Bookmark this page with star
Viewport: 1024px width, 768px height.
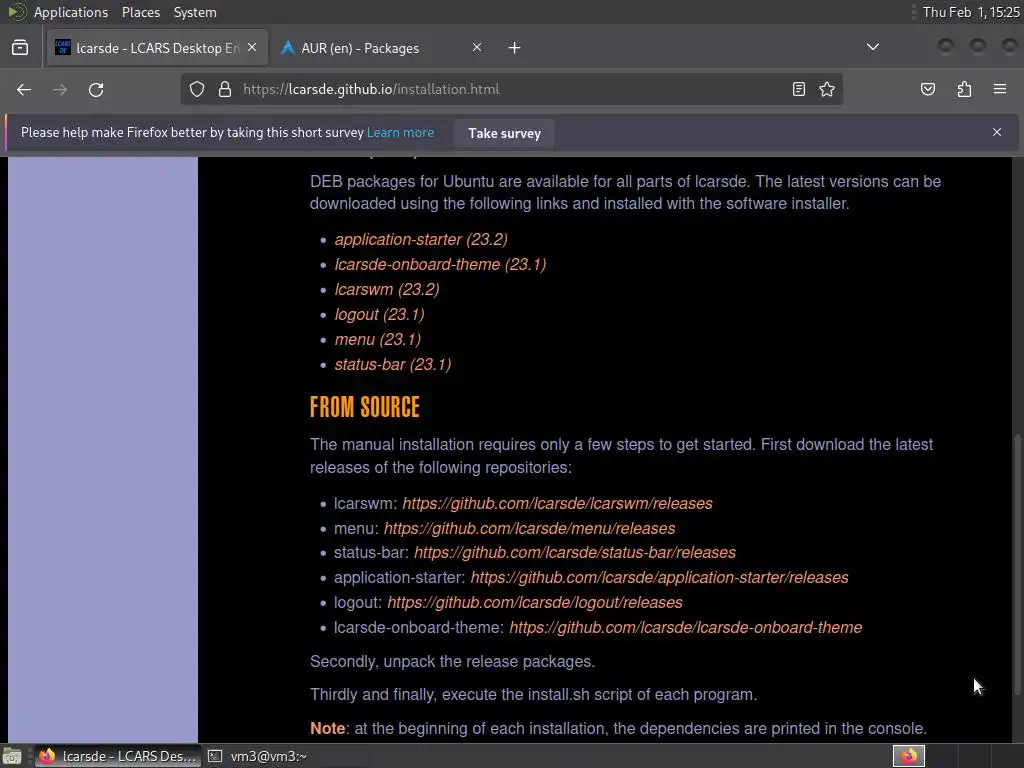pos(827,89)
